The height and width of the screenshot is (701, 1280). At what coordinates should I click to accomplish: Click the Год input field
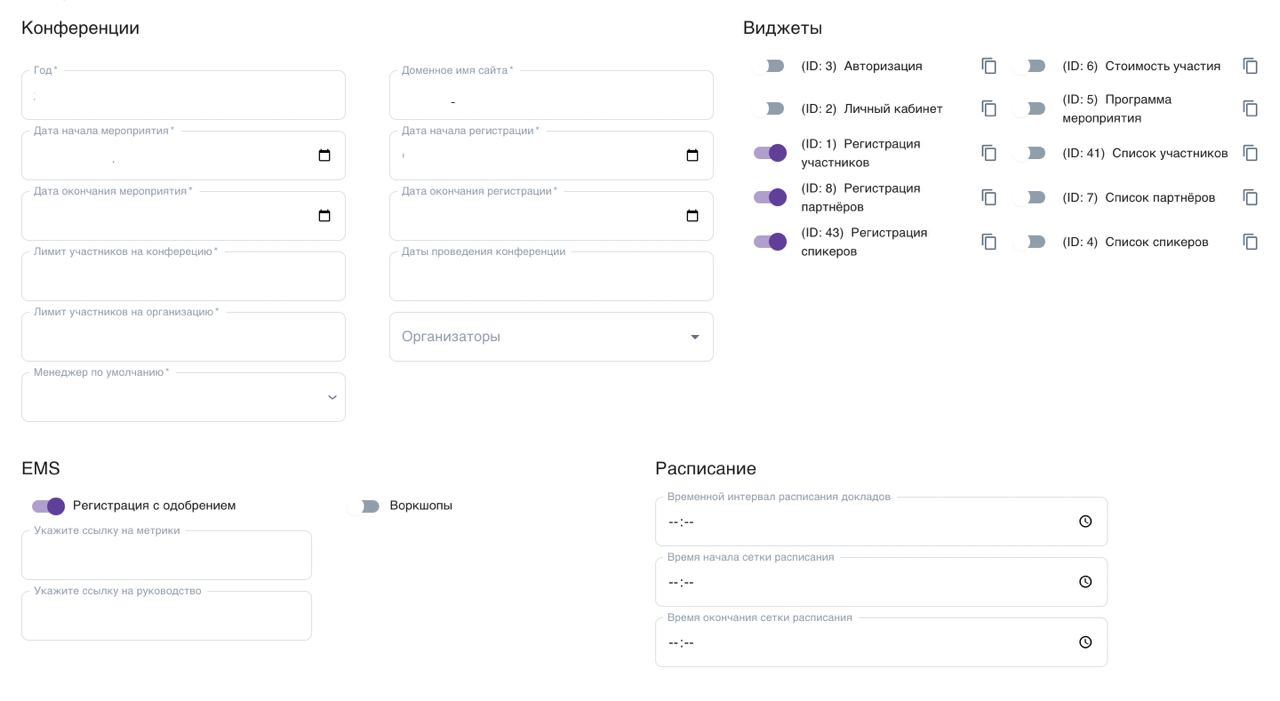183,97
